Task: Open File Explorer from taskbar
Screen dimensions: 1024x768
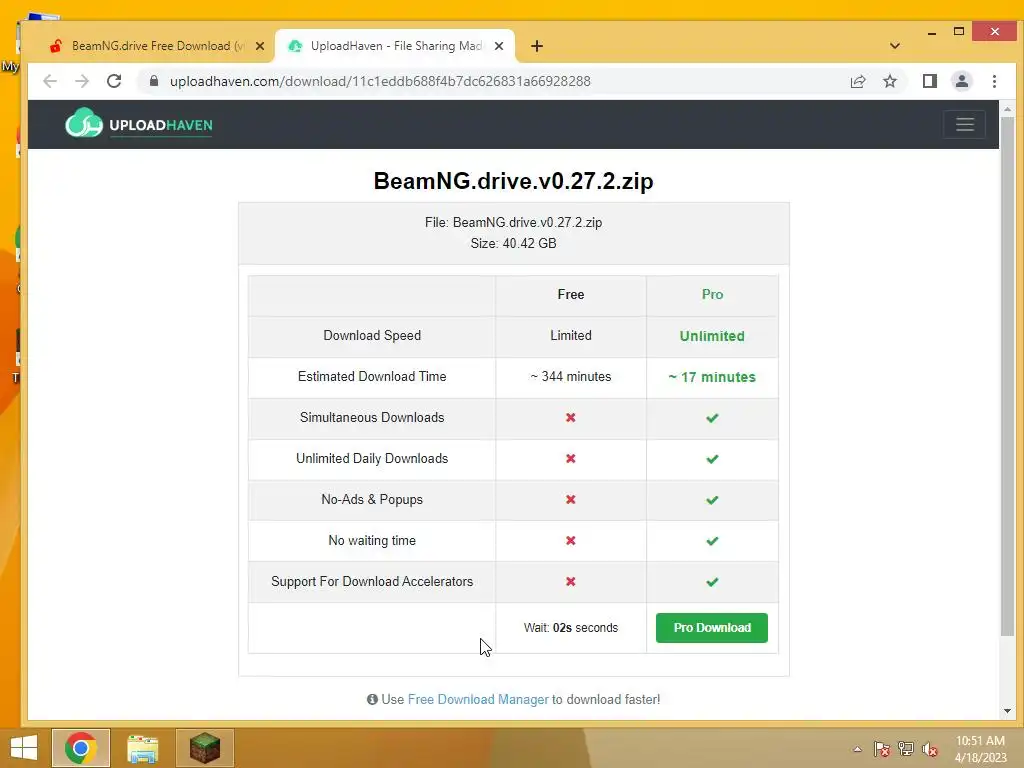Action: (x=142, y=748)
